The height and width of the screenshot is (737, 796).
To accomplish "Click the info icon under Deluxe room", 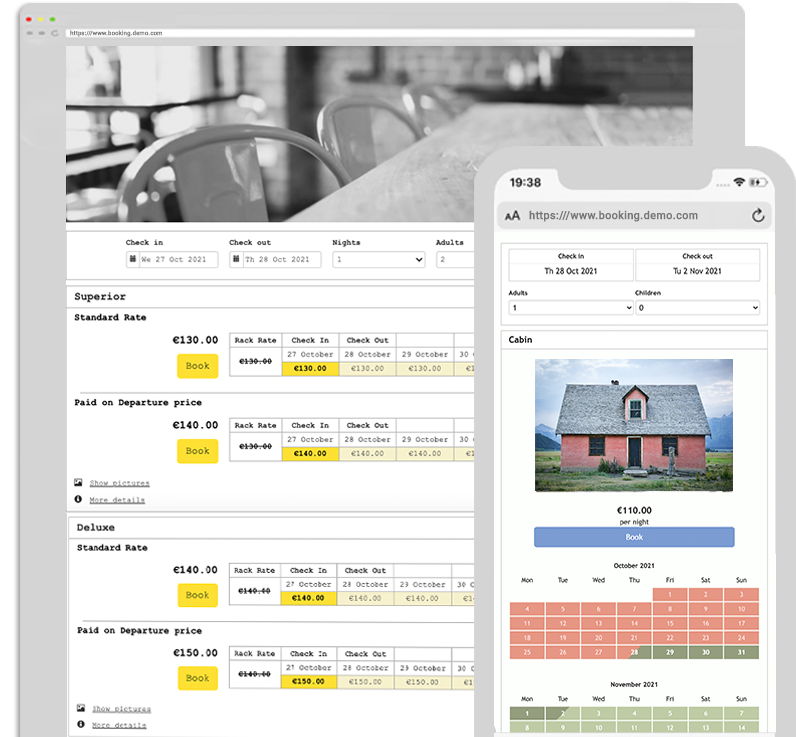I will point(81,724).
